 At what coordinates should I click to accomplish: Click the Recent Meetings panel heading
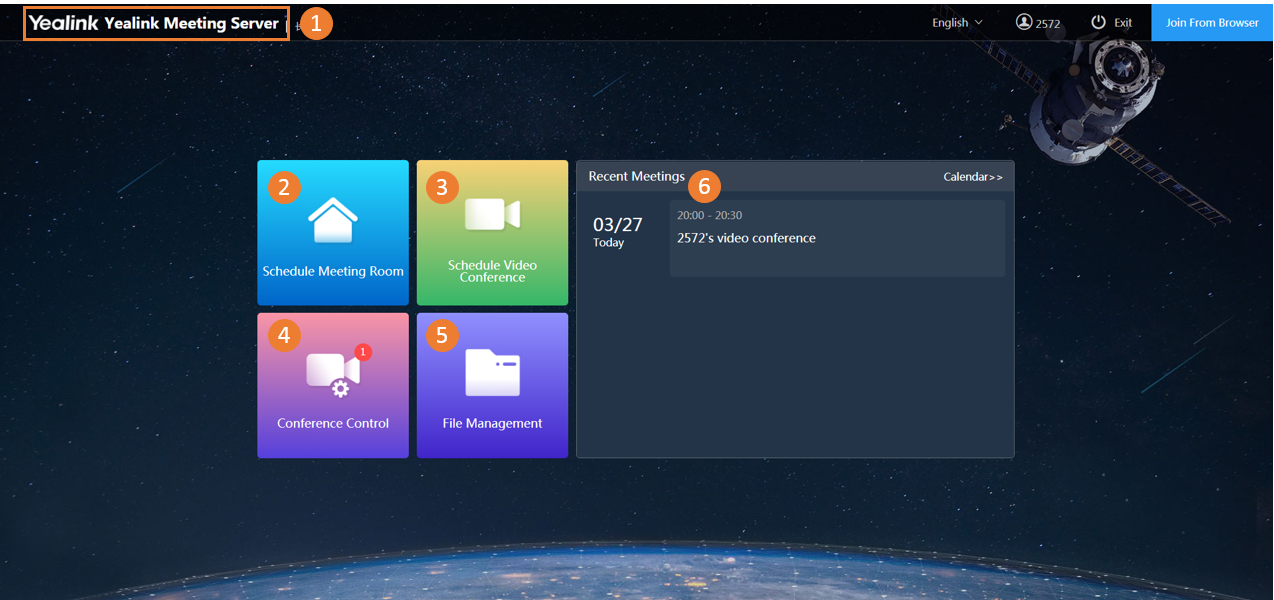pos(636,176)
